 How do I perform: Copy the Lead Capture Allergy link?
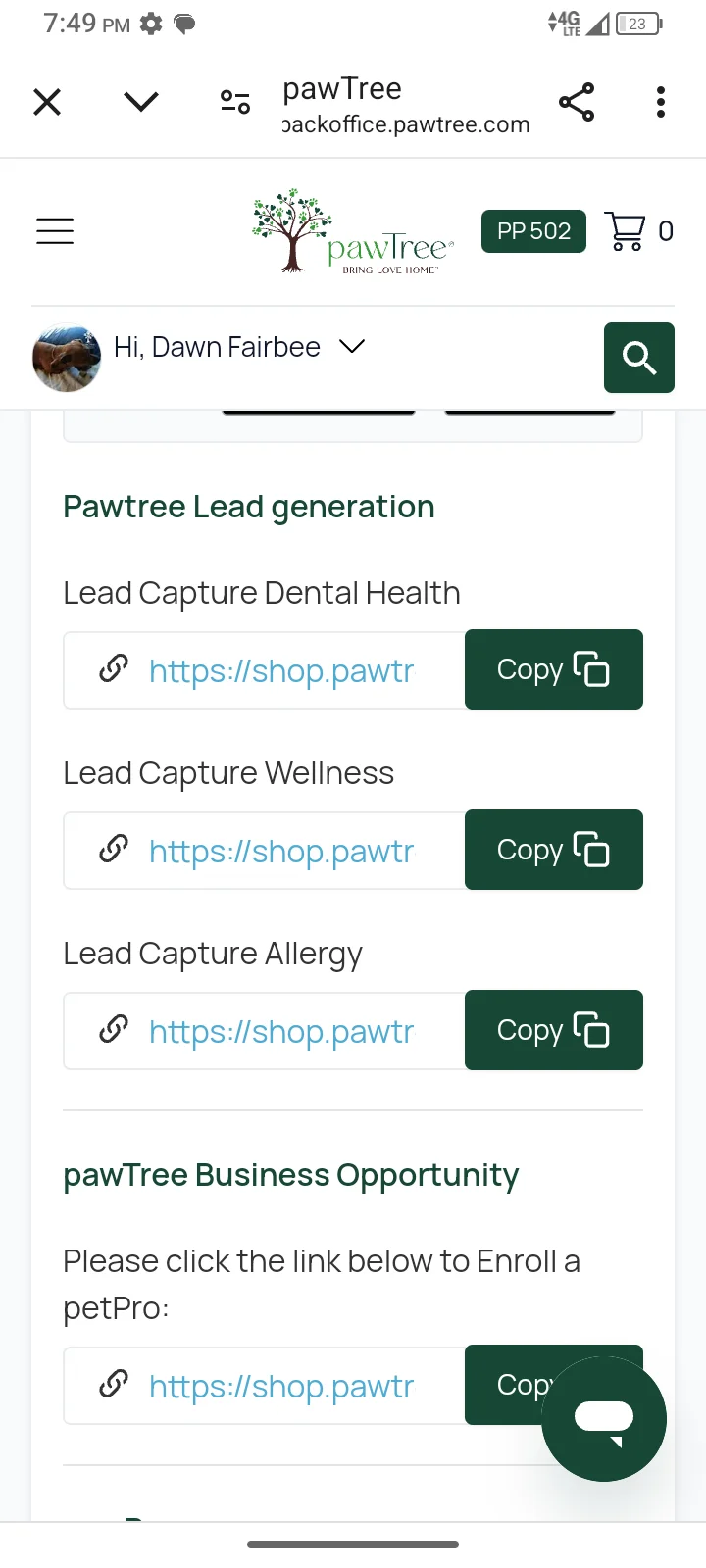tap(553, 1030)
